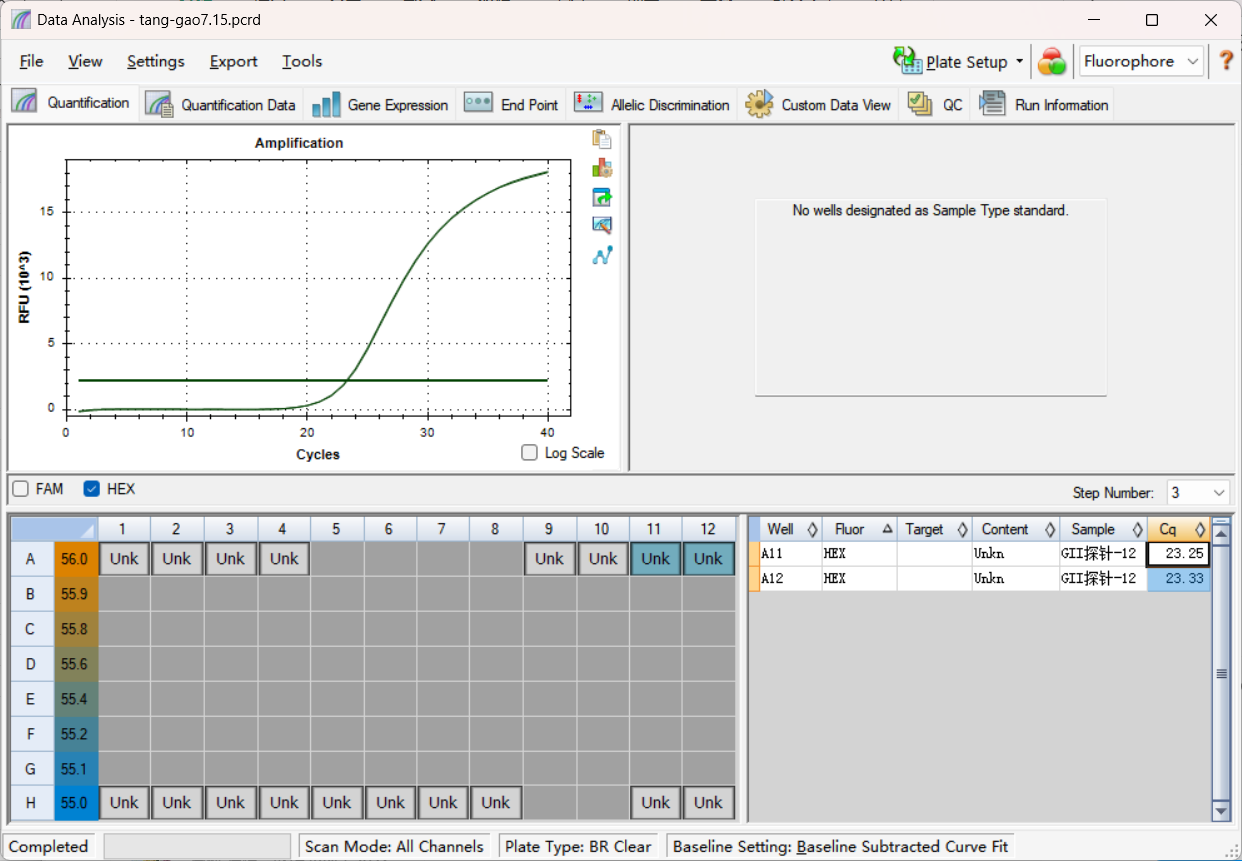This screenshot has width=1242, height=861.
Task: Open the Step Number dropdown
Action: click(x=1198, y=492)
